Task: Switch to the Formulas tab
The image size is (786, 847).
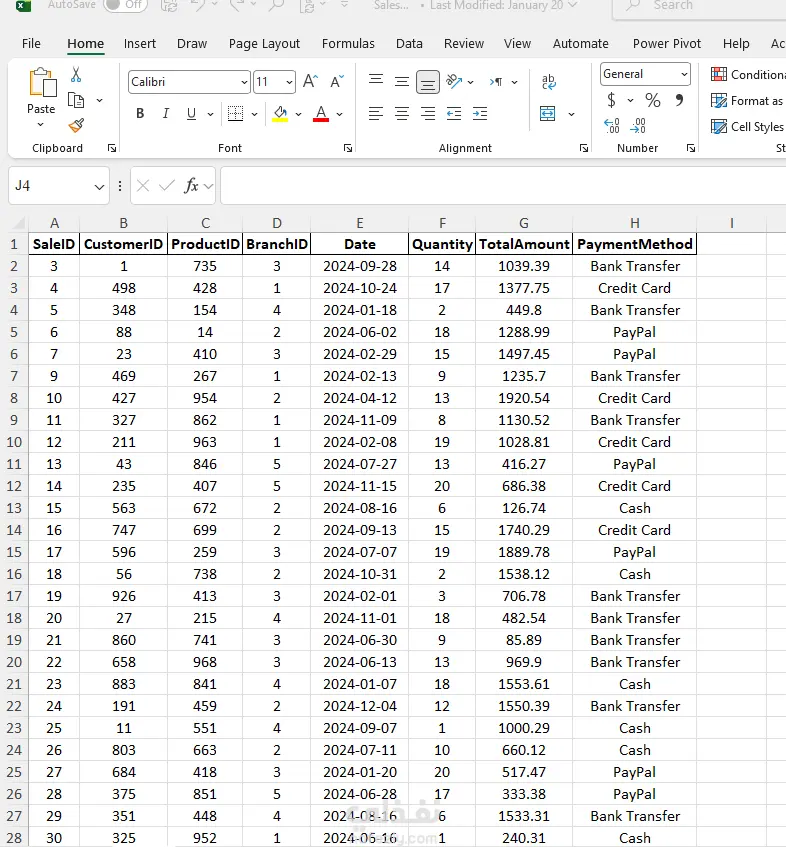Action: (x=348, y=43)
